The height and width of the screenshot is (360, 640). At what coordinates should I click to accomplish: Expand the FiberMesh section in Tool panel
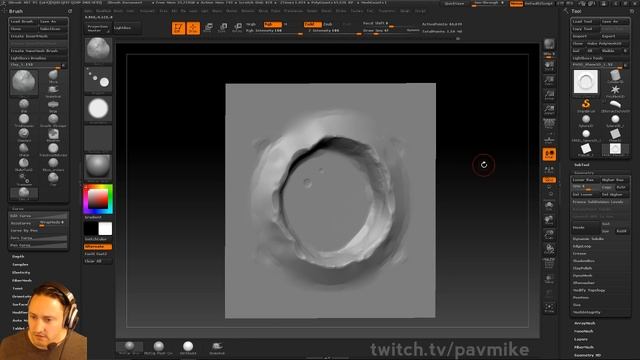click(584, 347)
